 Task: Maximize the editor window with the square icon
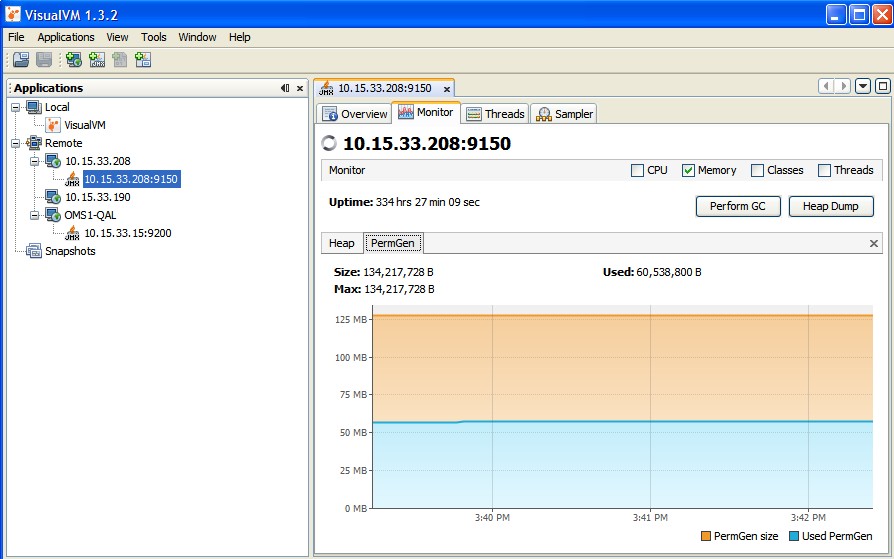point(883,86)
